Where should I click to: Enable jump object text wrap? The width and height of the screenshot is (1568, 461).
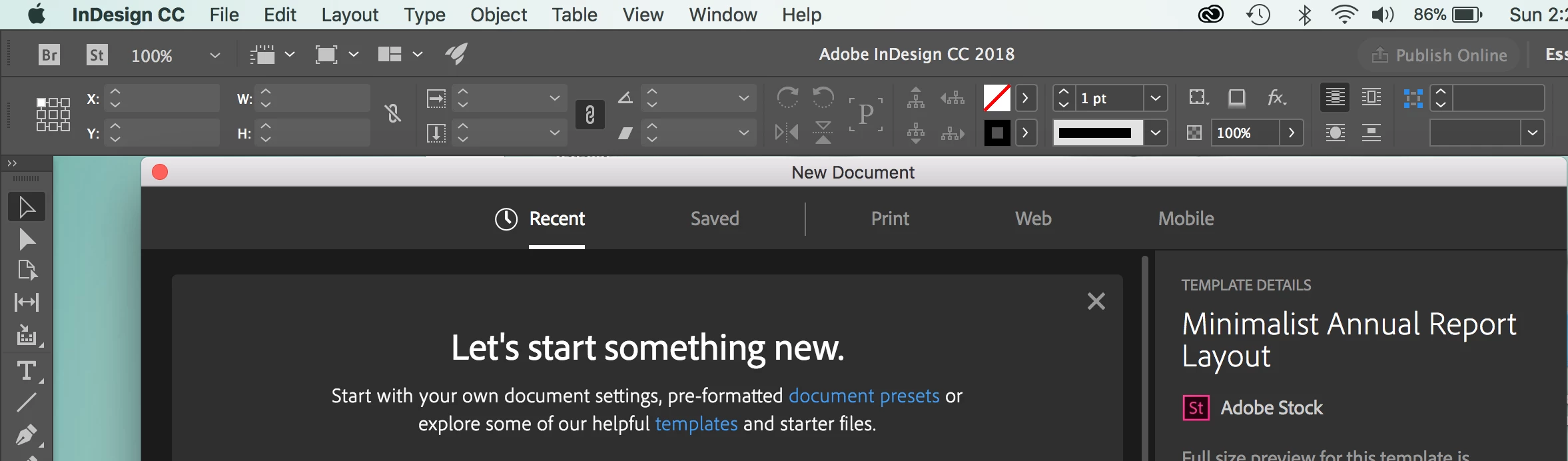(1371, 133)
